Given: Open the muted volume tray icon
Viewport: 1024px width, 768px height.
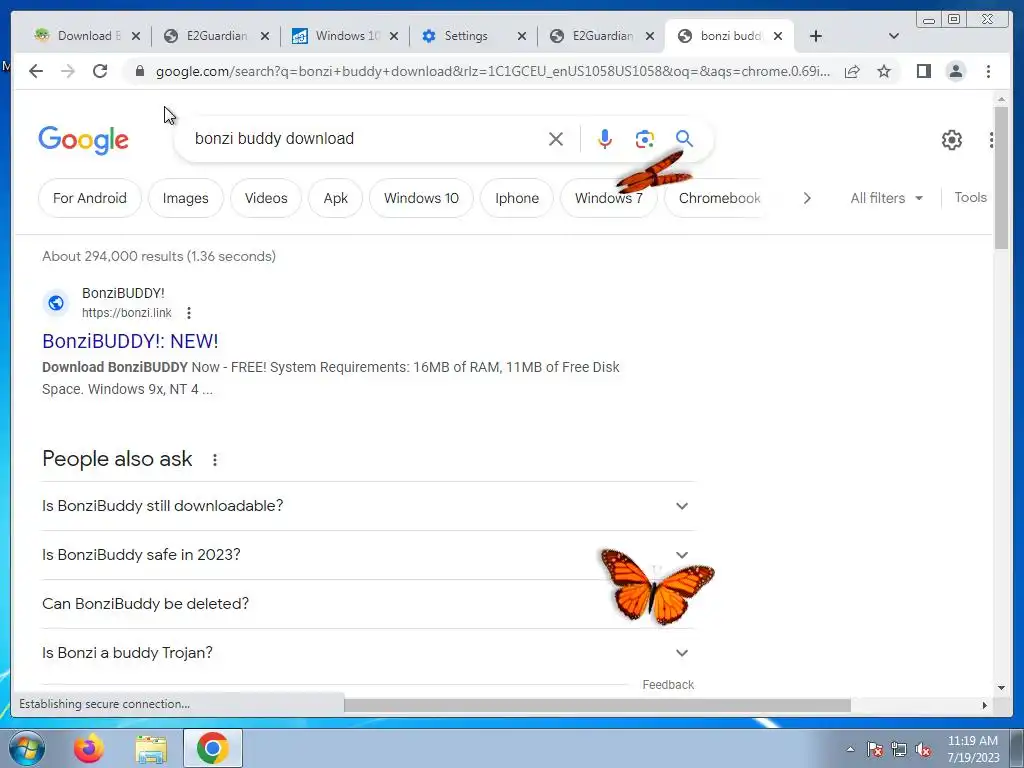Looking at the screenshot, I should [923, 750].
